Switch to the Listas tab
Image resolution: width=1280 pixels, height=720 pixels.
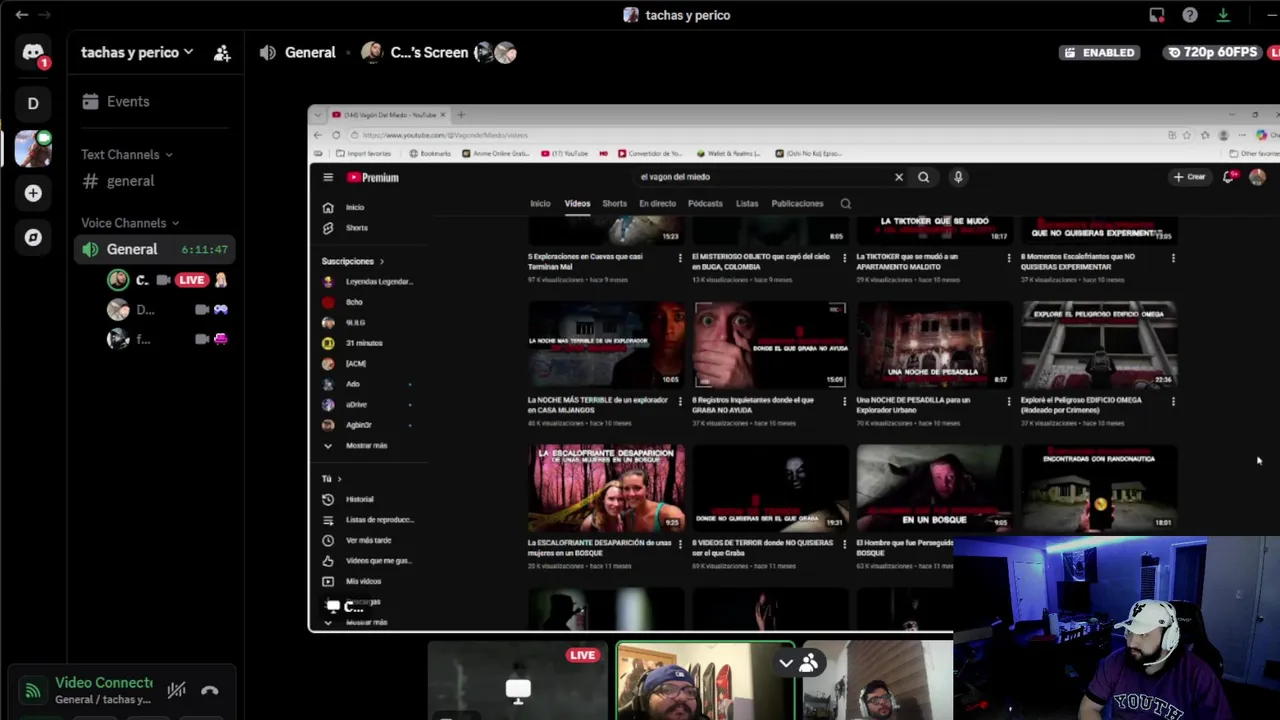(x=747, y=204)
